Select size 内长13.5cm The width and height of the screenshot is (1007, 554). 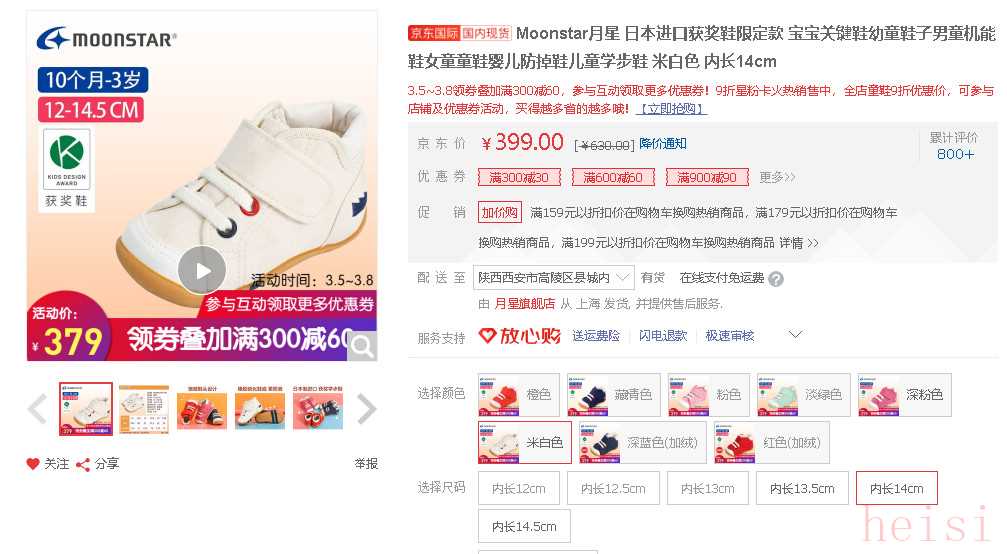pos(802,489)
